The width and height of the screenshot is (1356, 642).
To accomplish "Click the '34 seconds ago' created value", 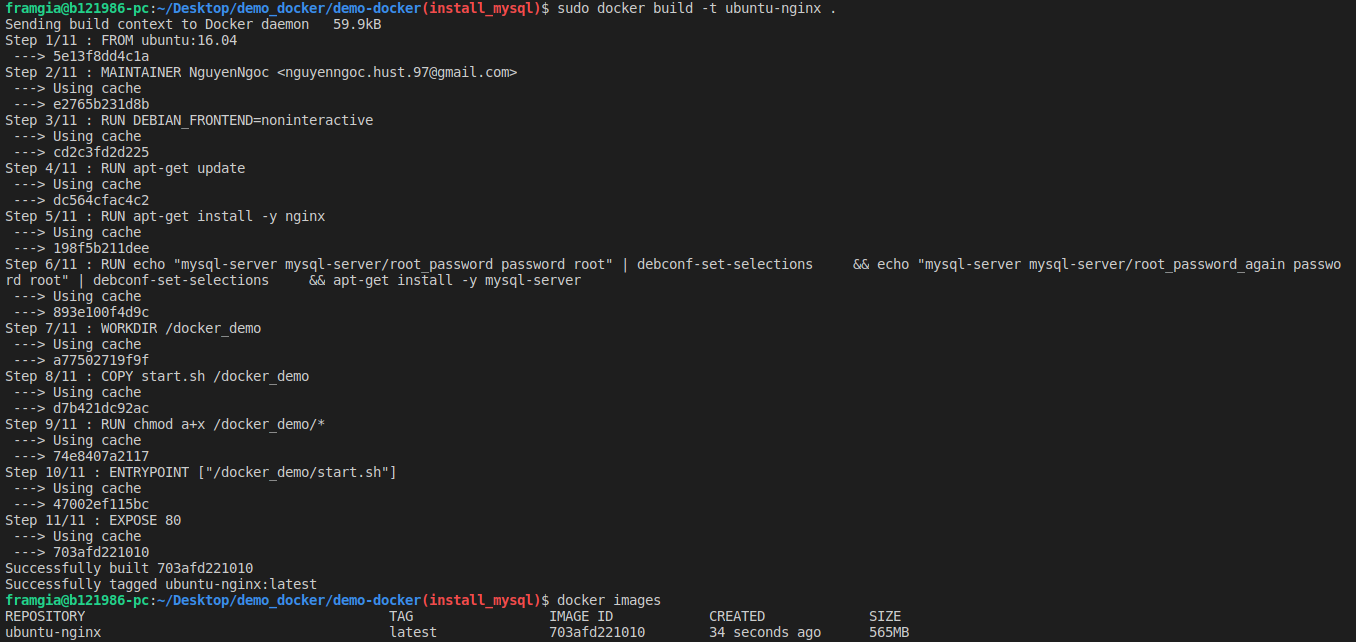I will pos(765,632).
